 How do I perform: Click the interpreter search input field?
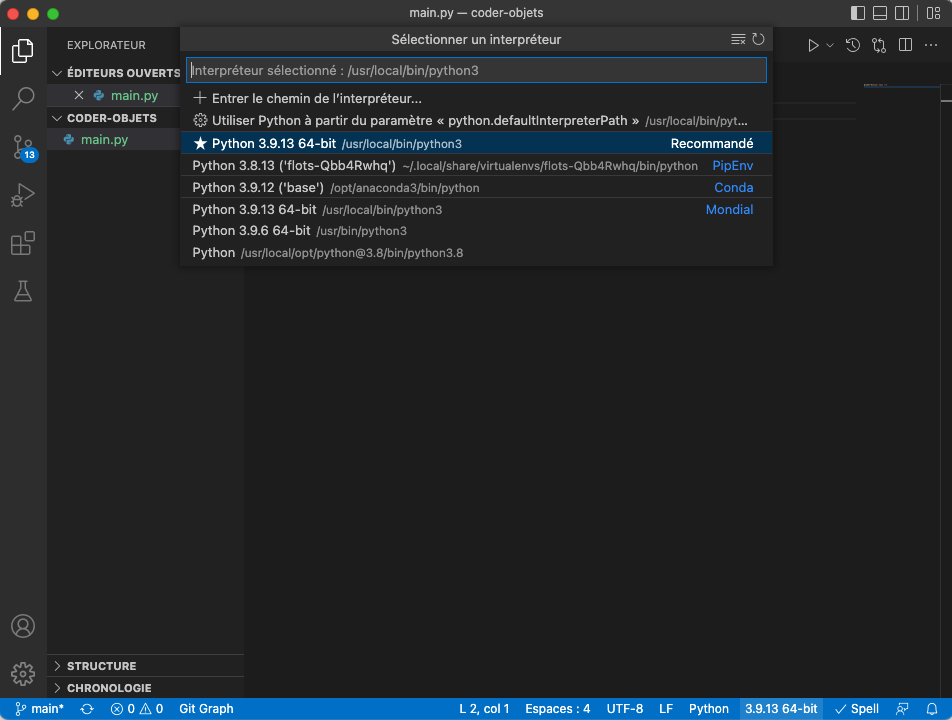point(476,71)
